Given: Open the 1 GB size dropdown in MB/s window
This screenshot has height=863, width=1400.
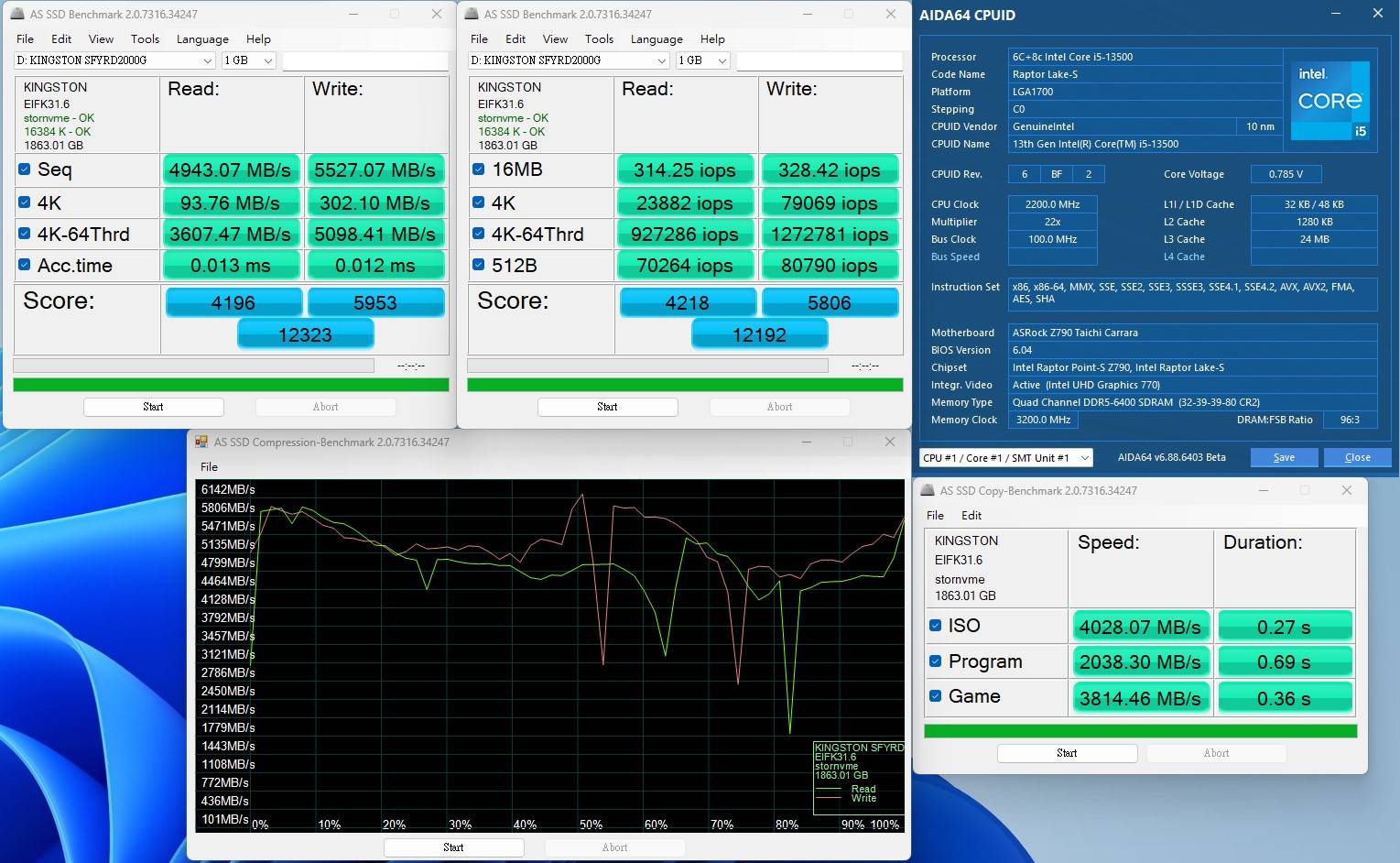Looking at the screenshot, I should point(249,60).
